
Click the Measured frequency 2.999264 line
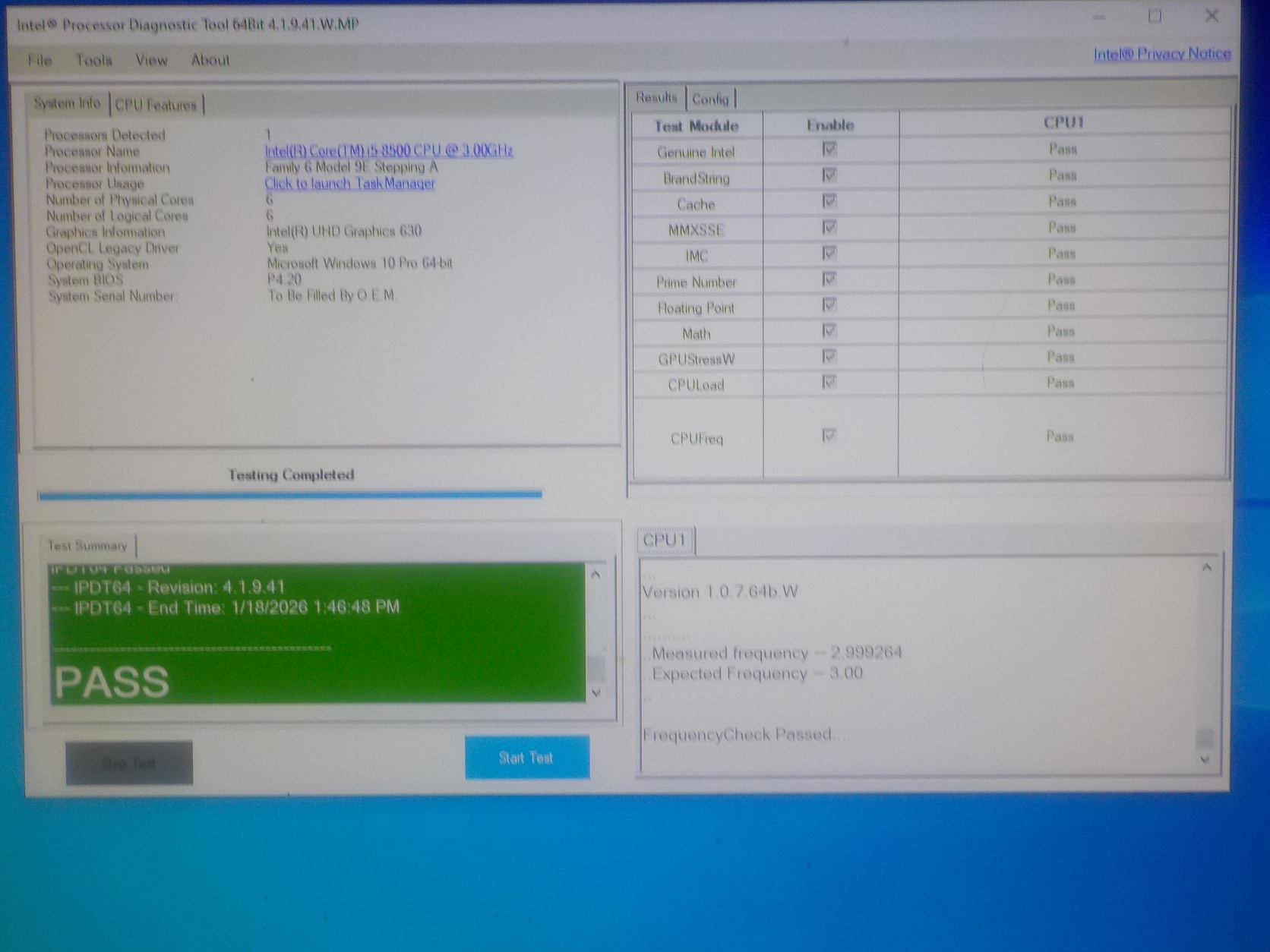click(x=773, y=653)
